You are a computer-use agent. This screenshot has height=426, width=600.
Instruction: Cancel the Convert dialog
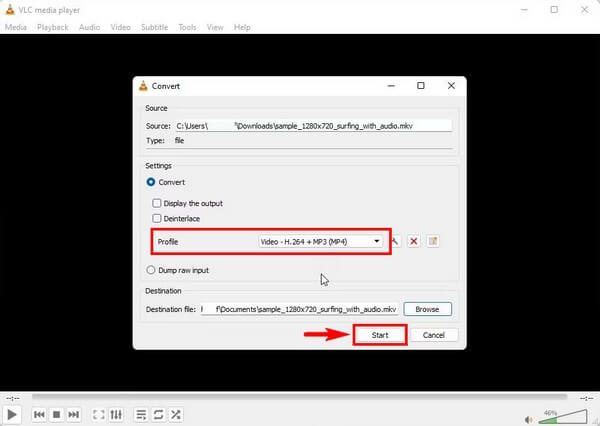pyautogui.click(x=434, y=335)
